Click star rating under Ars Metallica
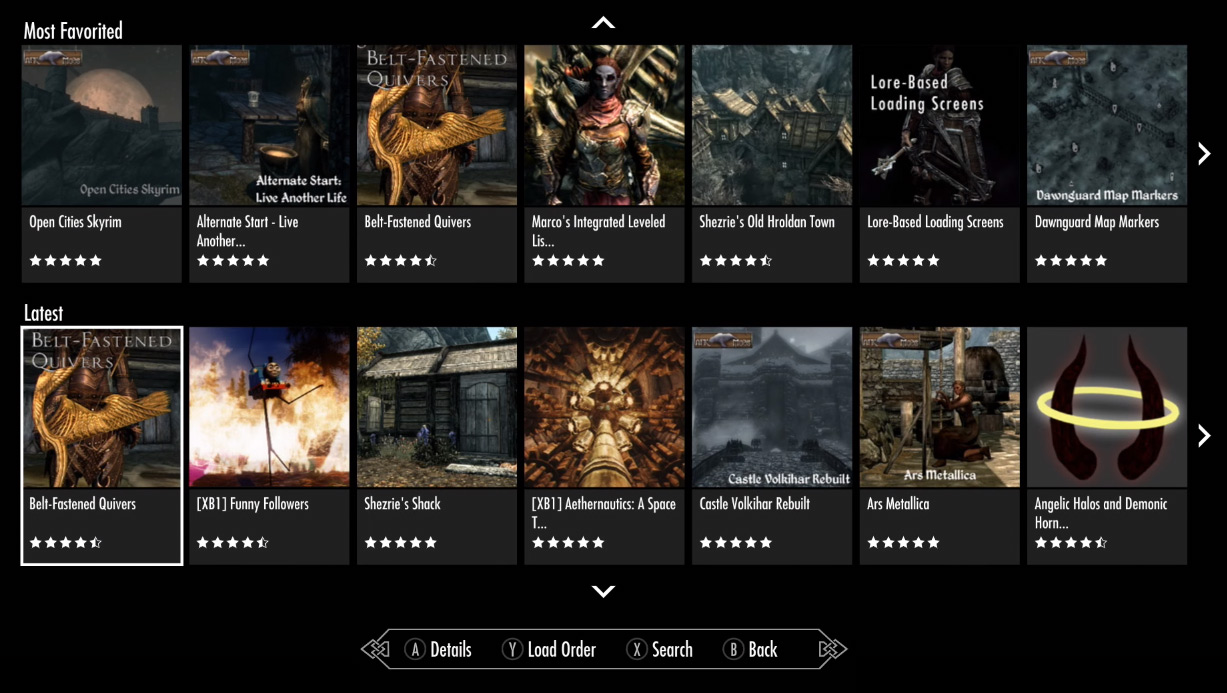The height and width of the screenshot is (693, 1227). click(x=903, y=543)
